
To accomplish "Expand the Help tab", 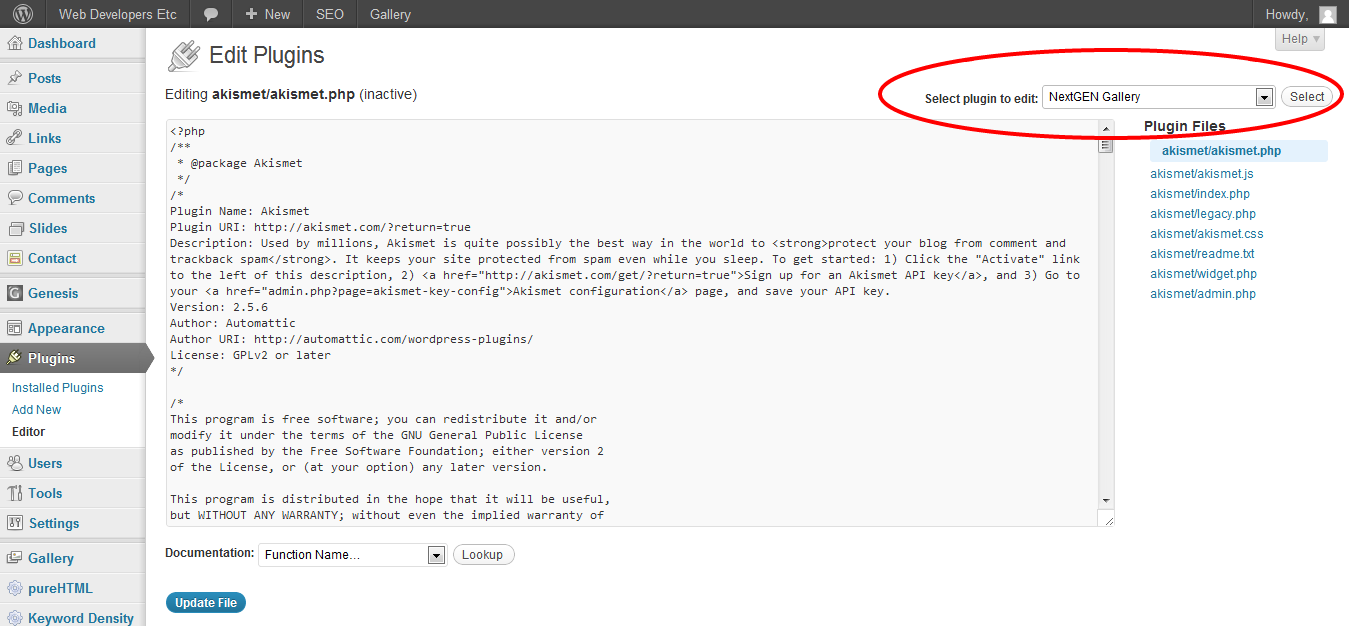I will click(1301, 39).
